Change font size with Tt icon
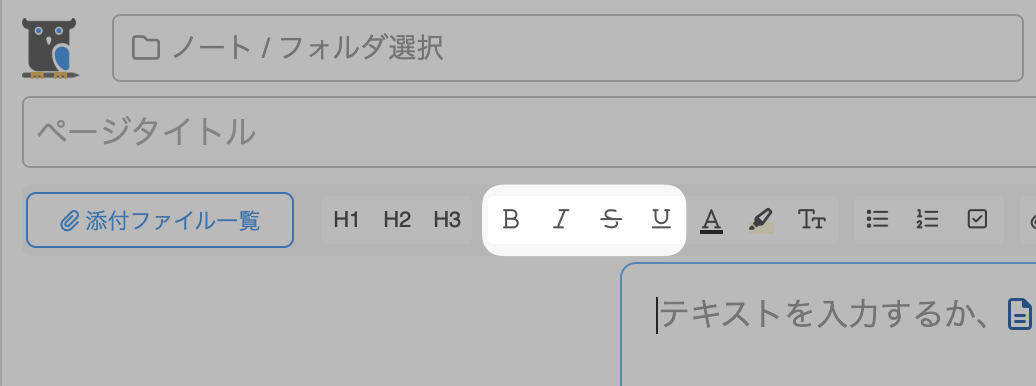 (x=811, y=219)
